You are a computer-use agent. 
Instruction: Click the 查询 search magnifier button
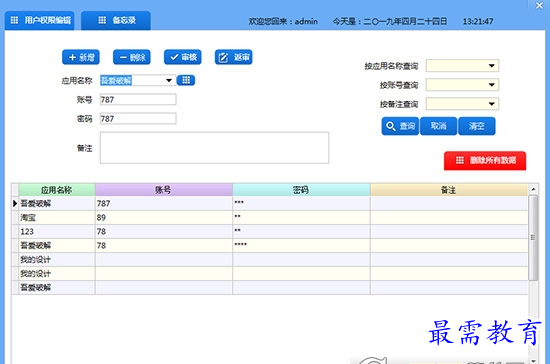pyautogui.click(x=400, y=126)
